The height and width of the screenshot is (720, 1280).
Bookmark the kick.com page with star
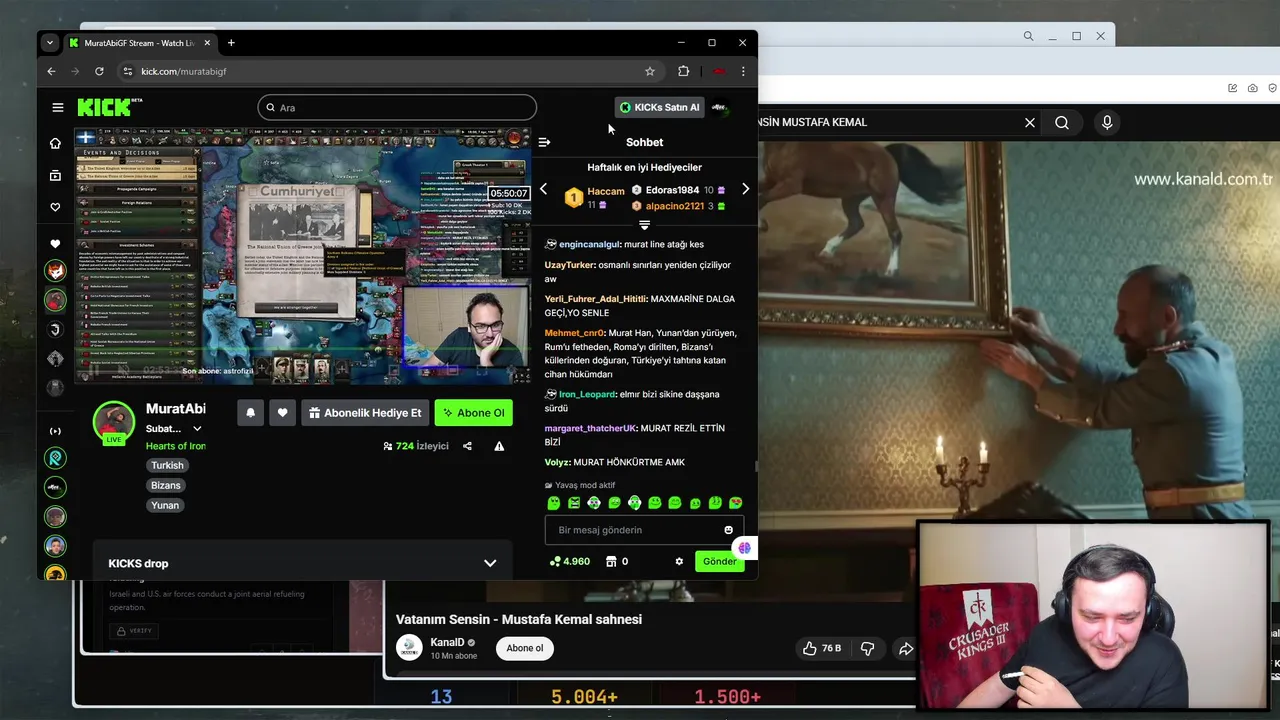click(x=650, y=71)
